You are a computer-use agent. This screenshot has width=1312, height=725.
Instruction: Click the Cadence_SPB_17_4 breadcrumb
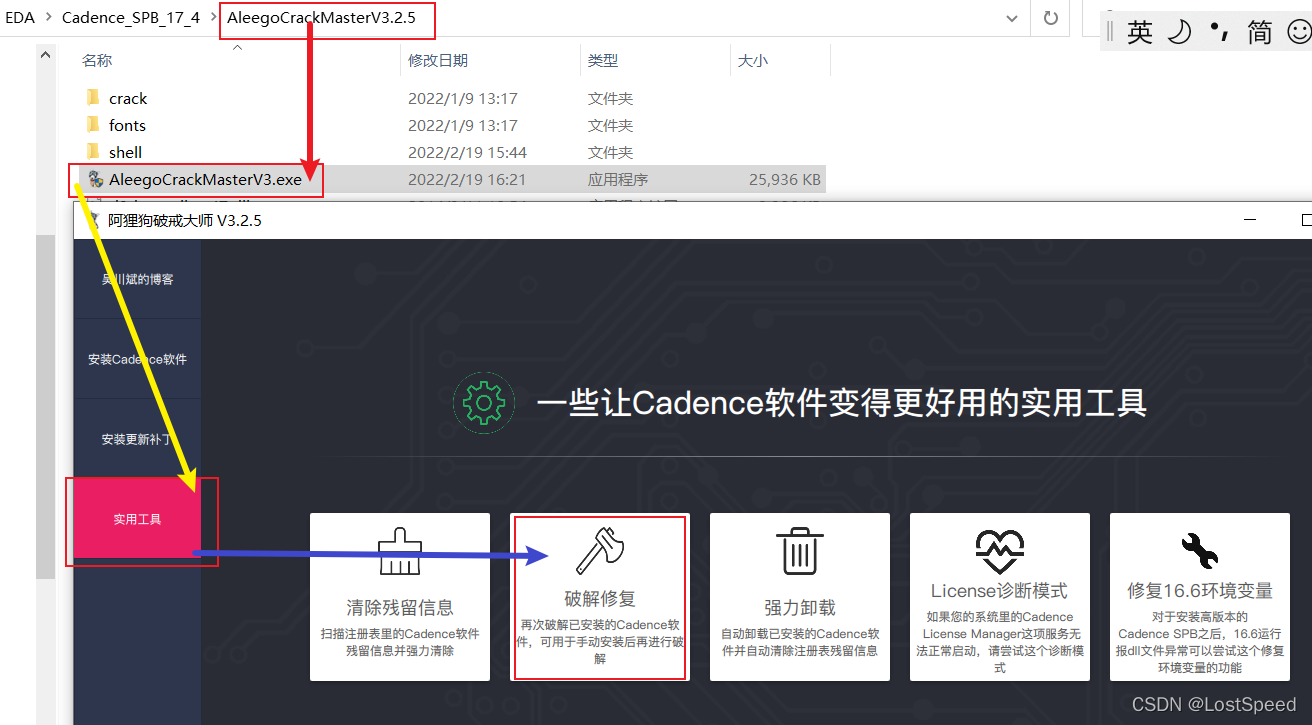pyautogui.click(x=131, y=18)
